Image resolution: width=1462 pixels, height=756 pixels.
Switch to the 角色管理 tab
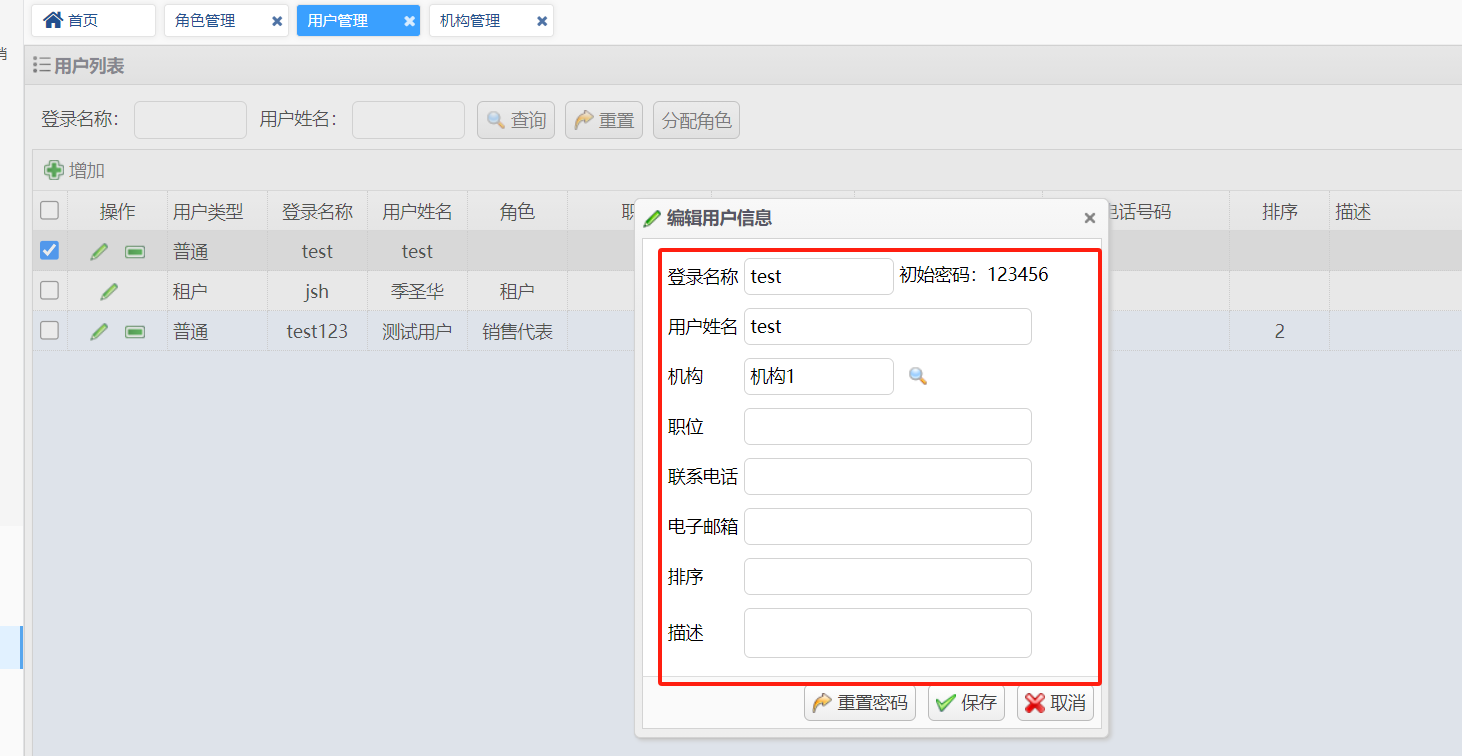(213, 19)
